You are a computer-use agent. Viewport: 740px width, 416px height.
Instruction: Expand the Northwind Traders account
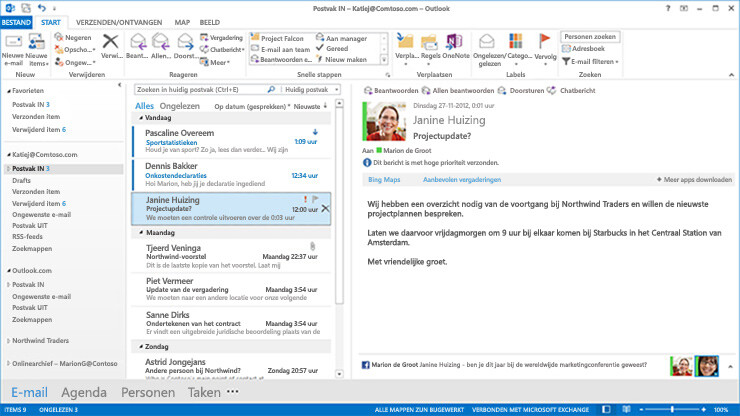pos(8,340)
